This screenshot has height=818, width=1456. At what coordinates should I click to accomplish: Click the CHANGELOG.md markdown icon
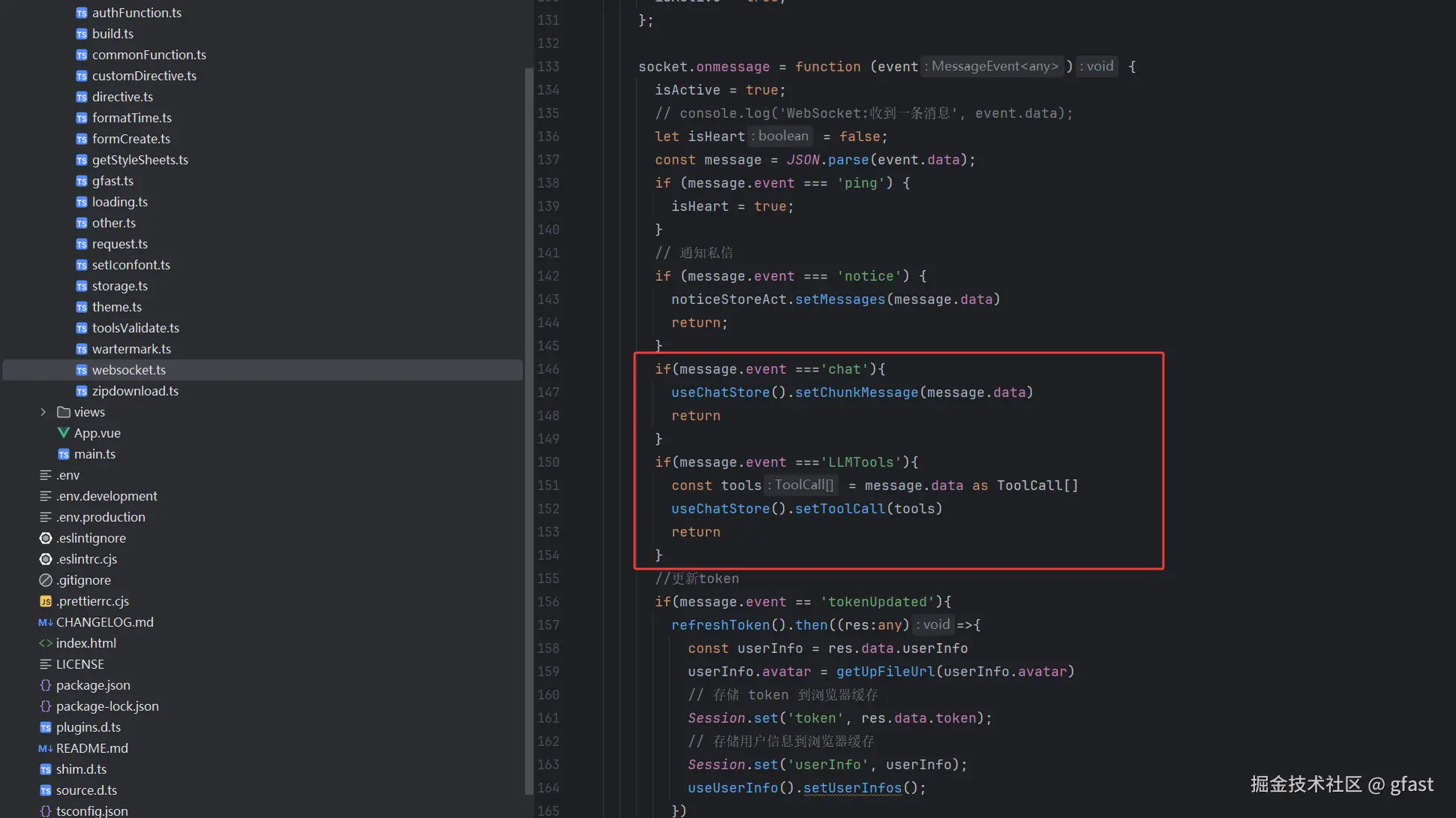[46, 622]
